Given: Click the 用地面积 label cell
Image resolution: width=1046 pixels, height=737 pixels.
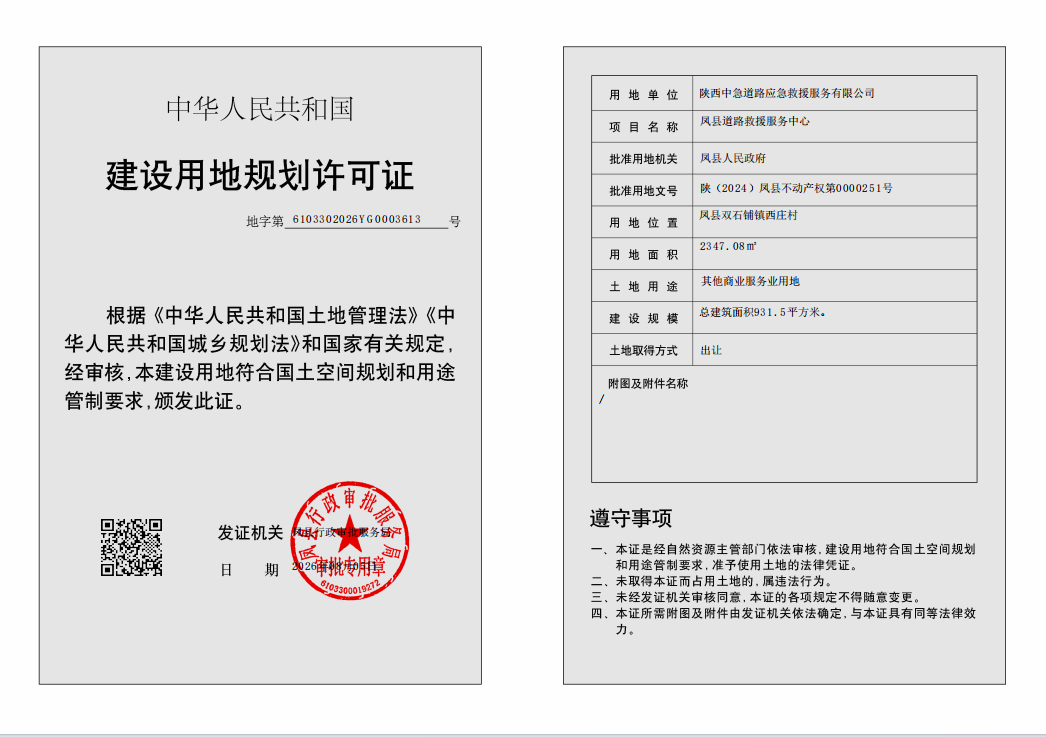Looking at the screenshot, I should (642, 254).
